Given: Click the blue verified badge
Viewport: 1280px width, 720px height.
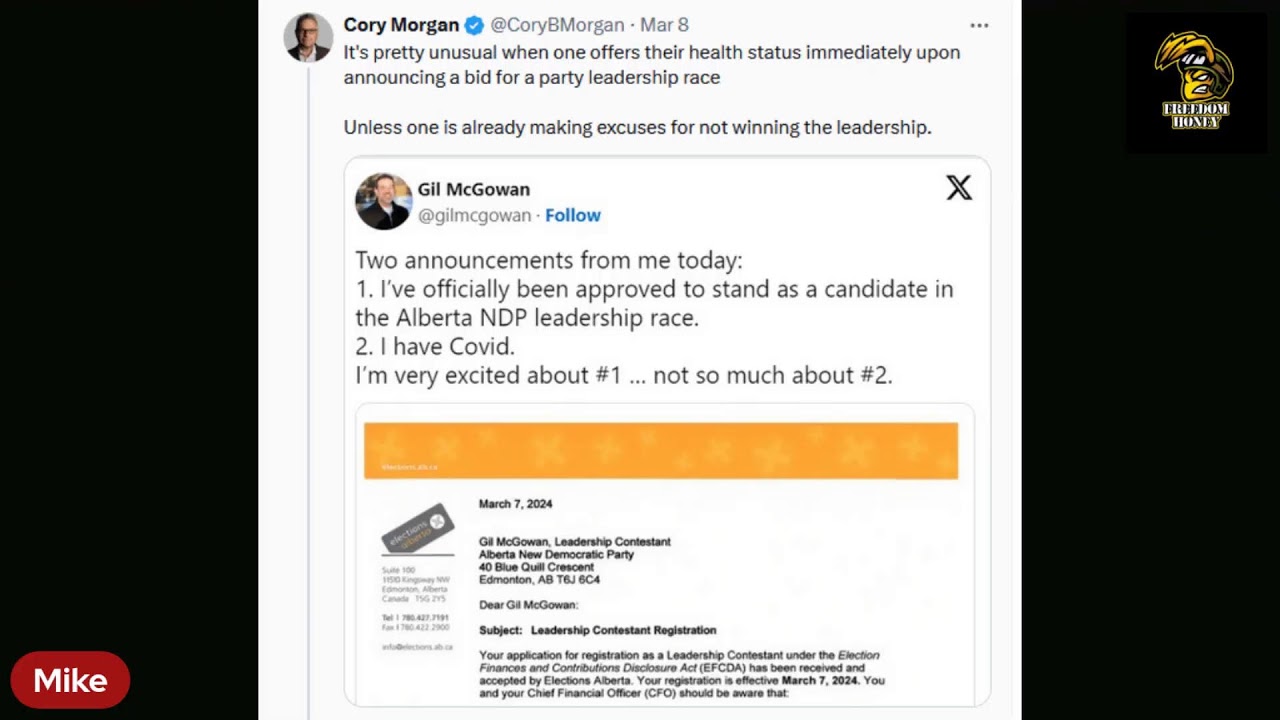Looking at the screenshot, I should click(x=474, y=25).
